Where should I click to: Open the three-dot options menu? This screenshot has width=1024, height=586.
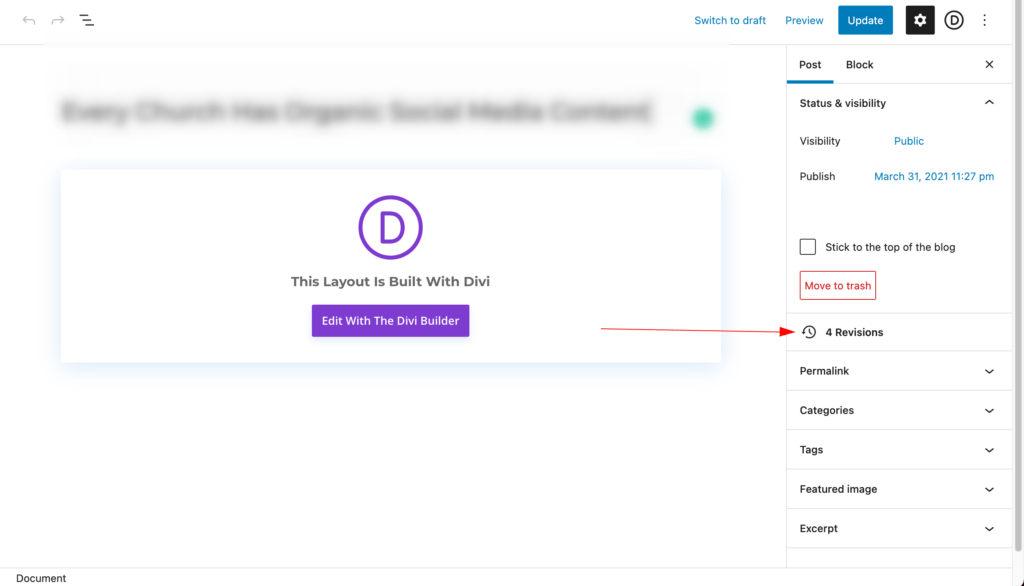[x=984, y=20]
